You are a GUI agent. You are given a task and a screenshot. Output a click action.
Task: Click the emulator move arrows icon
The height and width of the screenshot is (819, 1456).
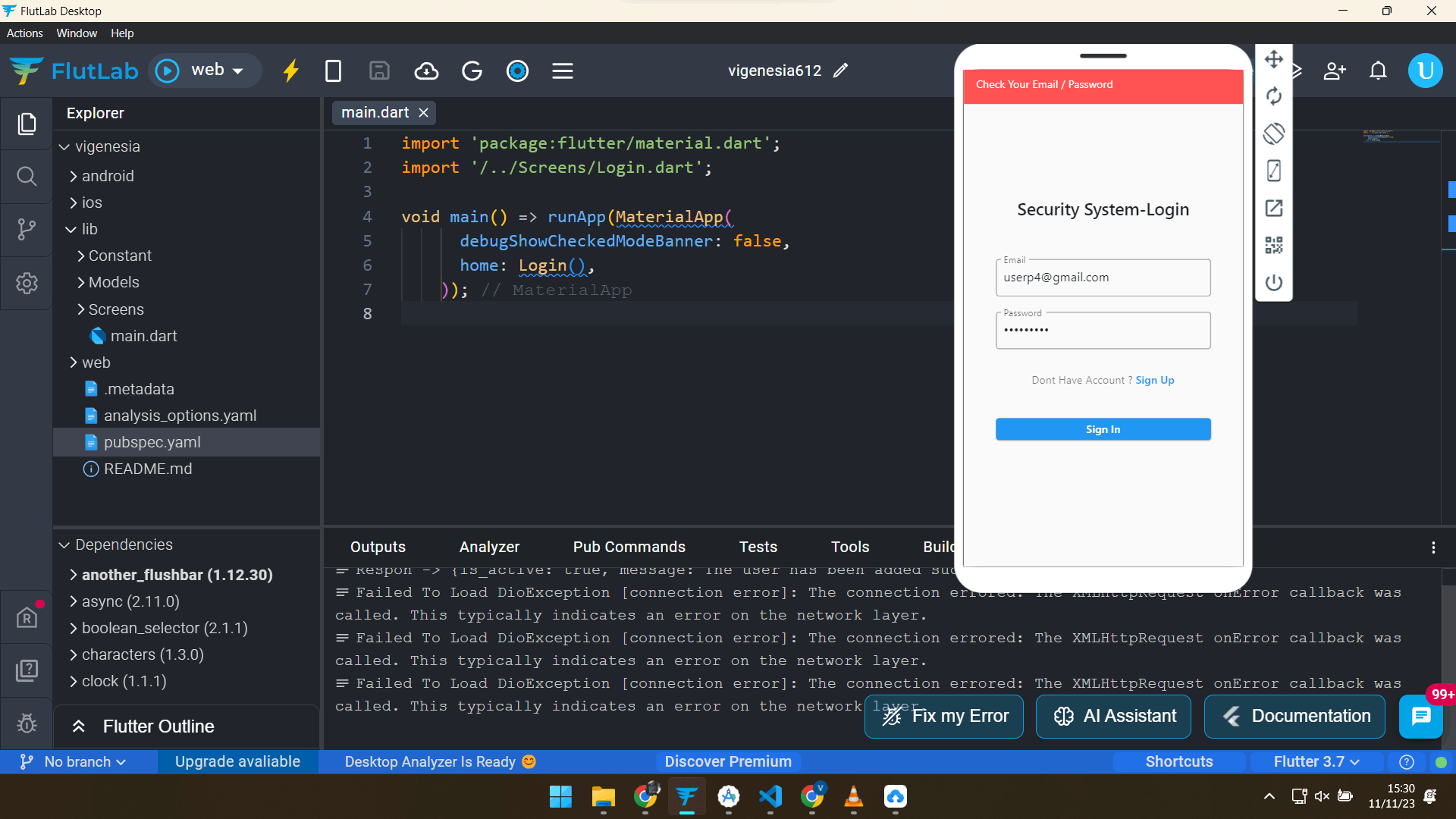[x=1274, y=59]
